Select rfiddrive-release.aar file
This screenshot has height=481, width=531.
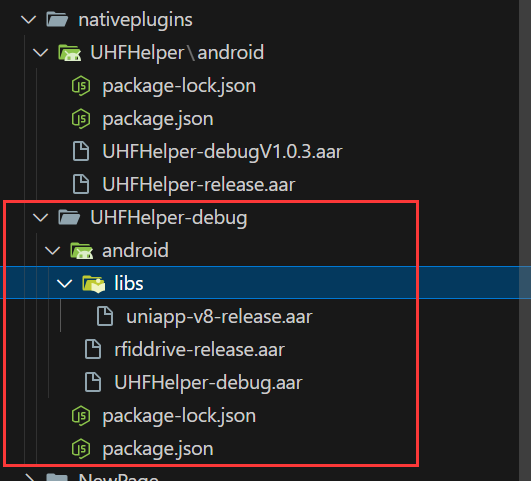[x=199, y=350]
